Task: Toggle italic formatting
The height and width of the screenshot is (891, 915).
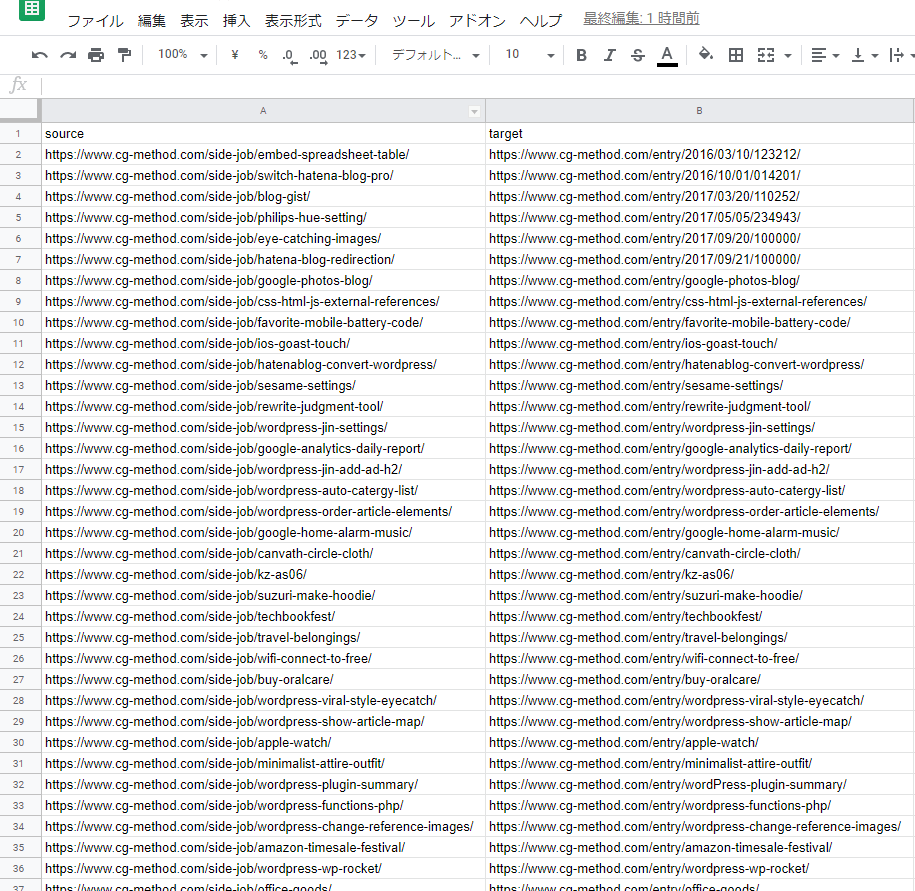Action: click(609, 55)
